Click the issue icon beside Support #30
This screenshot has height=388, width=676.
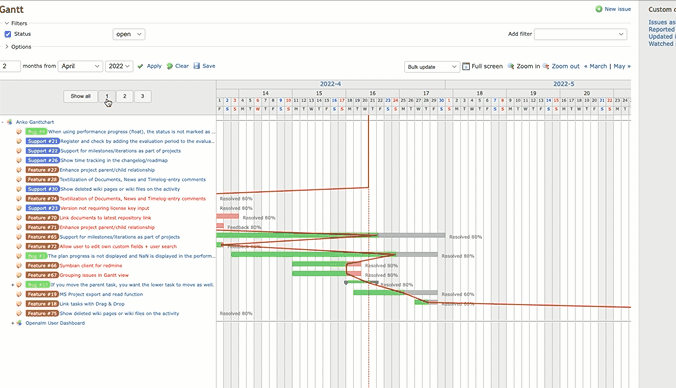[19, 189]
